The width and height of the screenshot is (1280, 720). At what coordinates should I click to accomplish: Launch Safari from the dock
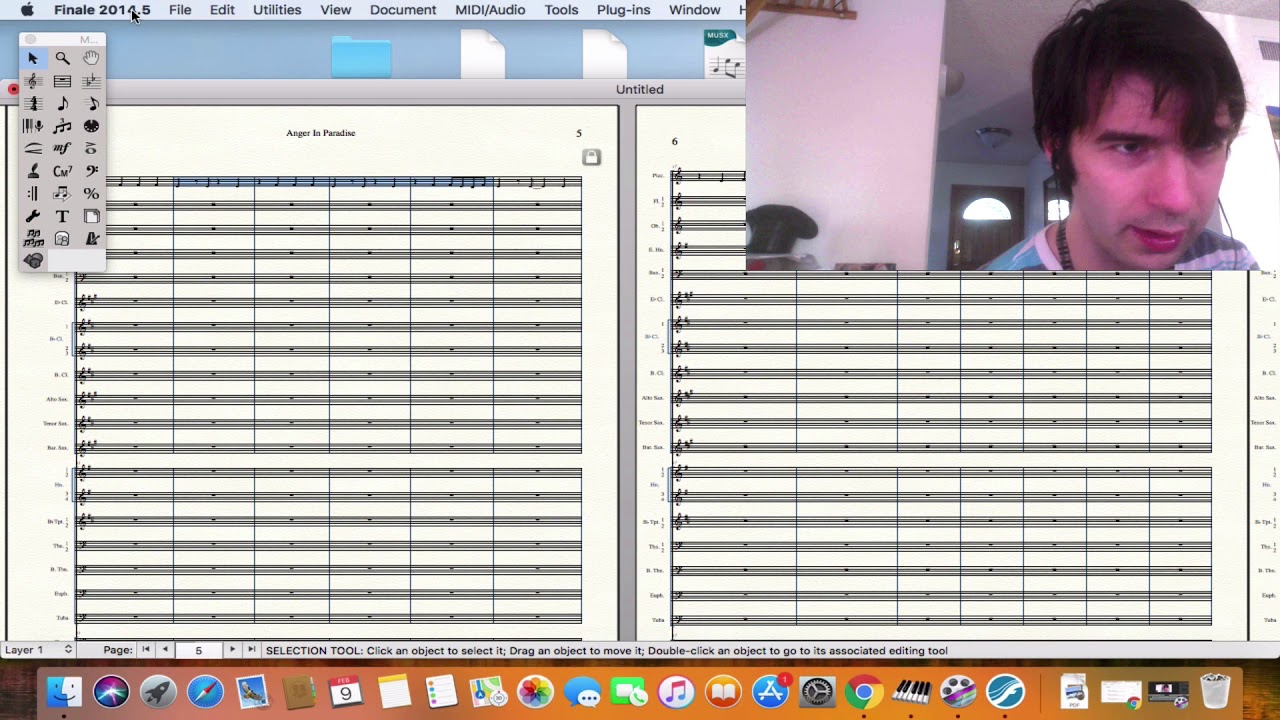205,692
